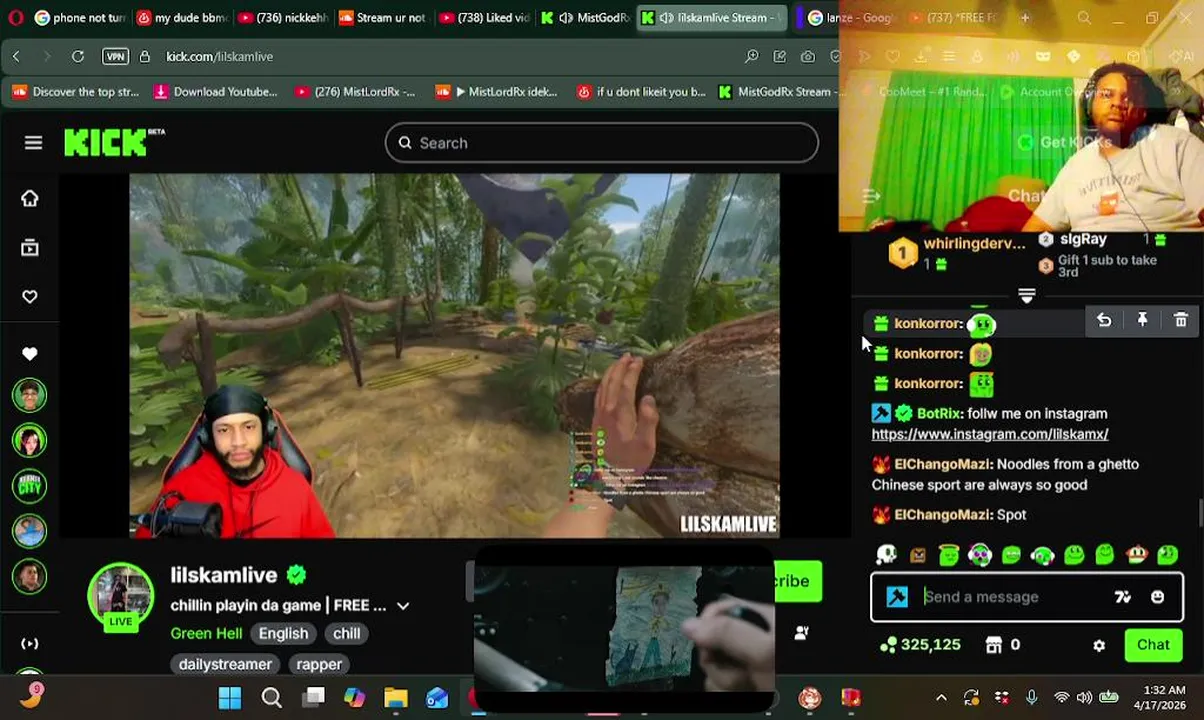Click the taskbar volume speaker icon
The image size is (1204, 720).
click(x=1086, y=698)
